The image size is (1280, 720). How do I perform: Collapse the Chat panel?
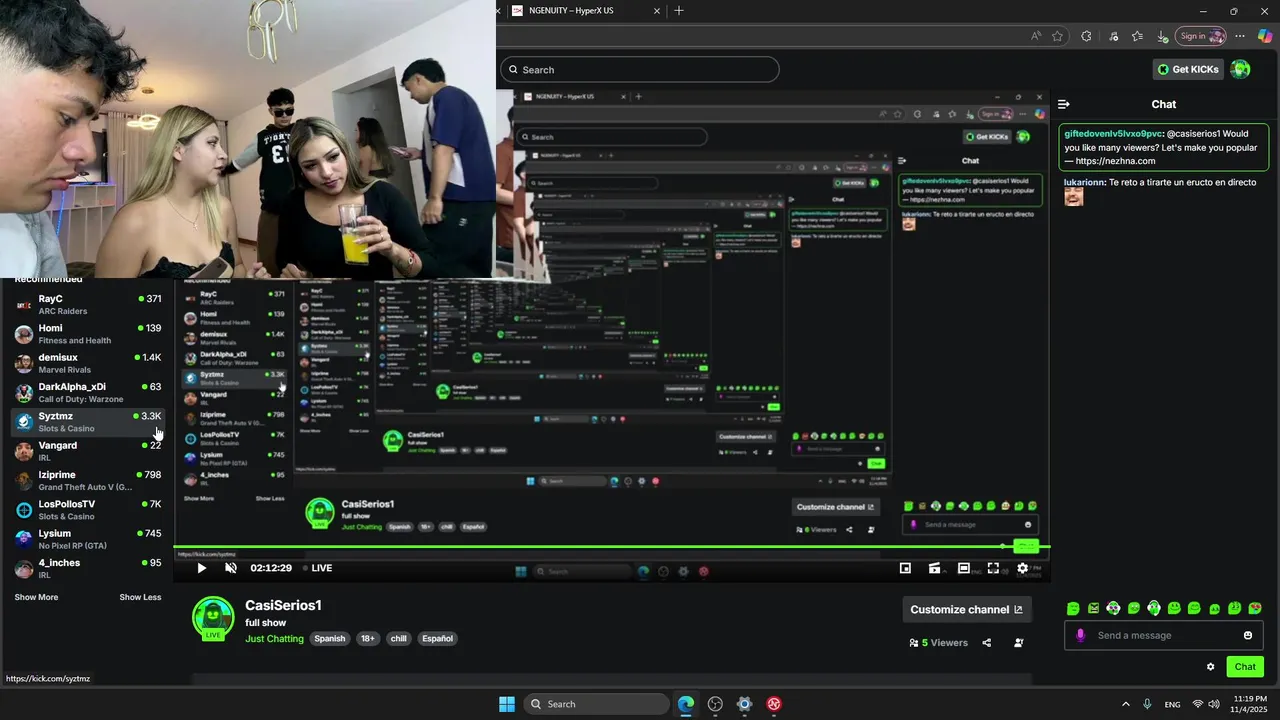pyautogui.click(x=1064, y=104)
